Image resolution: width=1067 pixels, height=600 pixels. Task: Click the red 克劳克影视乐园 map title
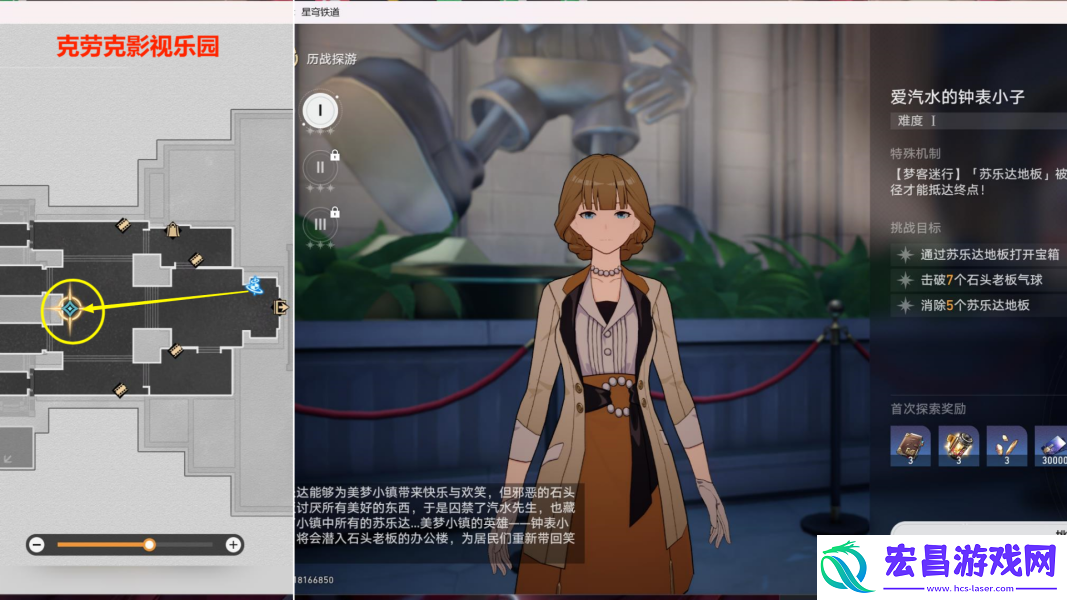137,46
